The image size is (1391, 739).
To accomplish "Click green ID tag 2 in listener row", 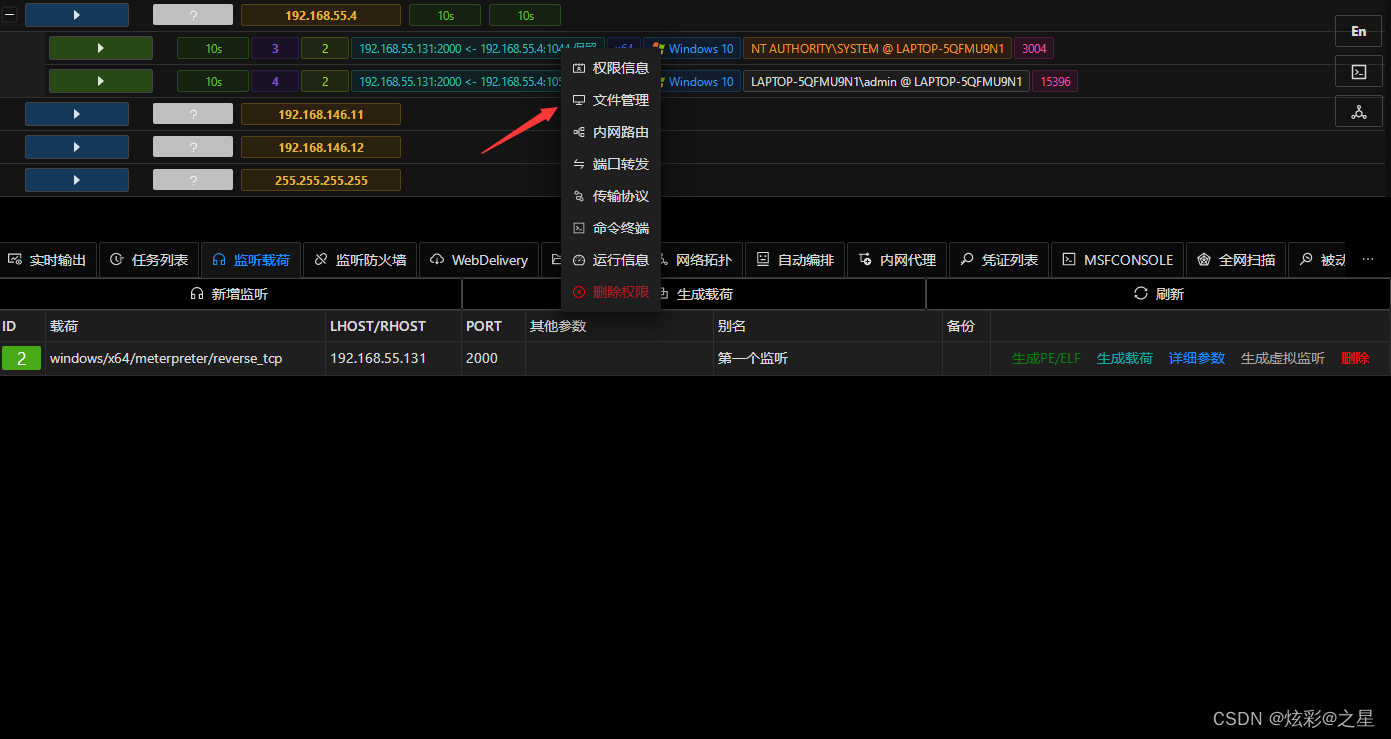I will click(21, 358).
